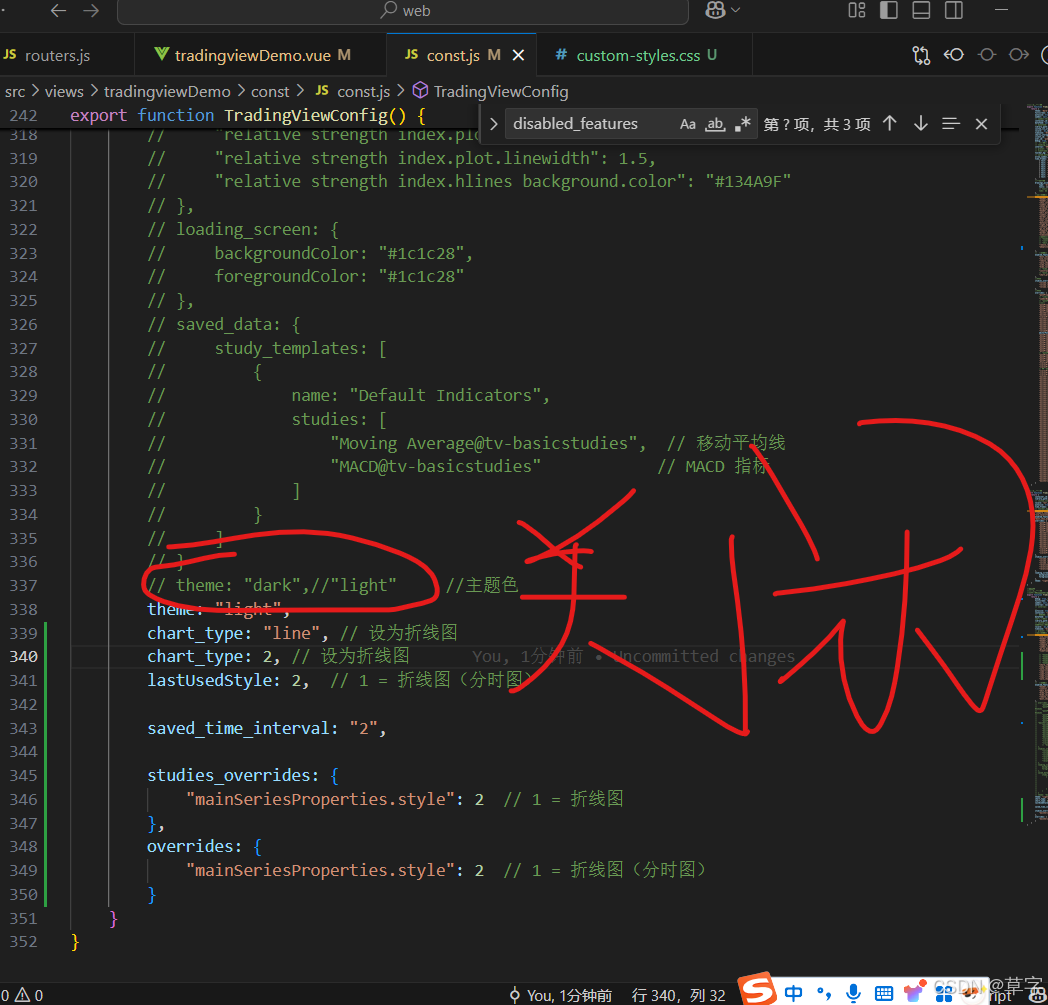The width and height of the screenshot is (1048, 1005).
Task: Toggle the IME punctuation mode icon
Action: 824,994
